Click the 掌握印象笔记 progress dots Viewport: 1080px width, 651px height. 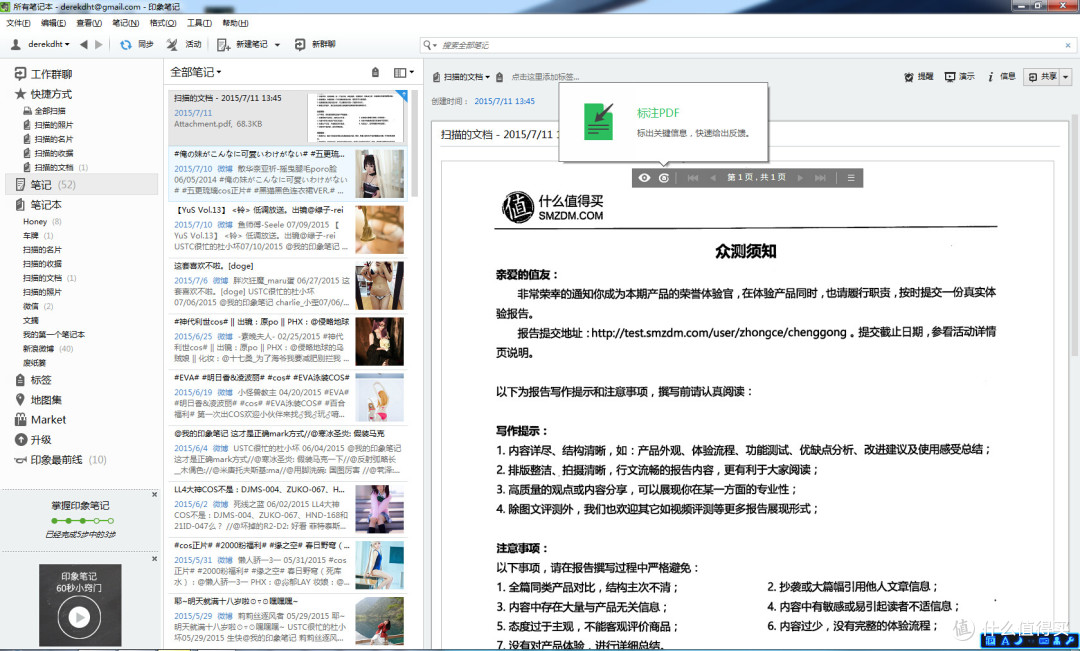82,521
